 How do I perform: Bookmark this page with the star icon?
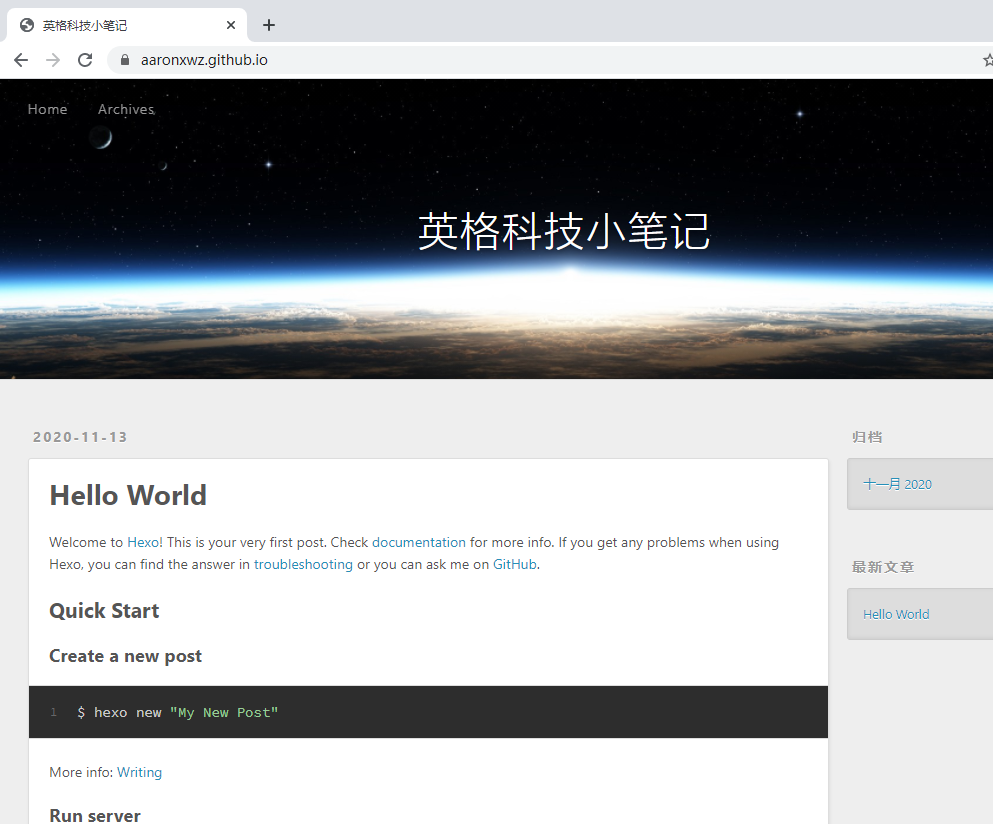(x=987, y=60)
